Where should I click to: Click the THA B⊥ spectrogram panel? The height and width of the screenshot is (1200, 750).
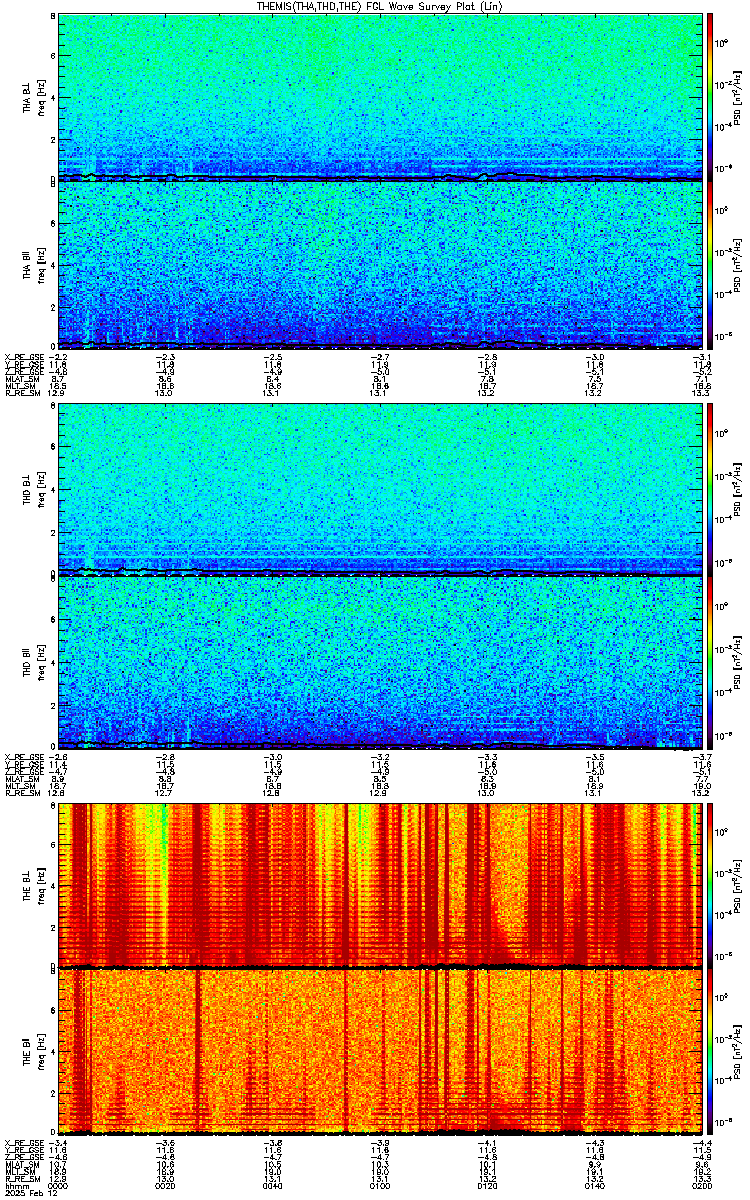[x=381, y=96]
